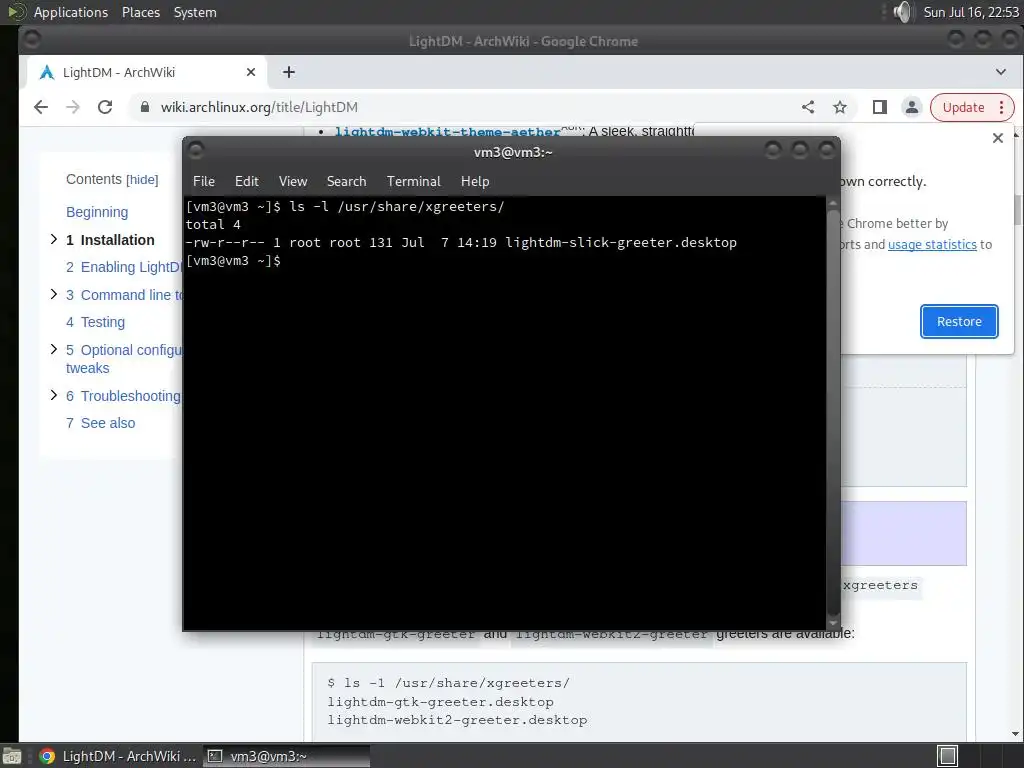Click the Chrome window menu button
The image size is (1024, 768).
31,40
